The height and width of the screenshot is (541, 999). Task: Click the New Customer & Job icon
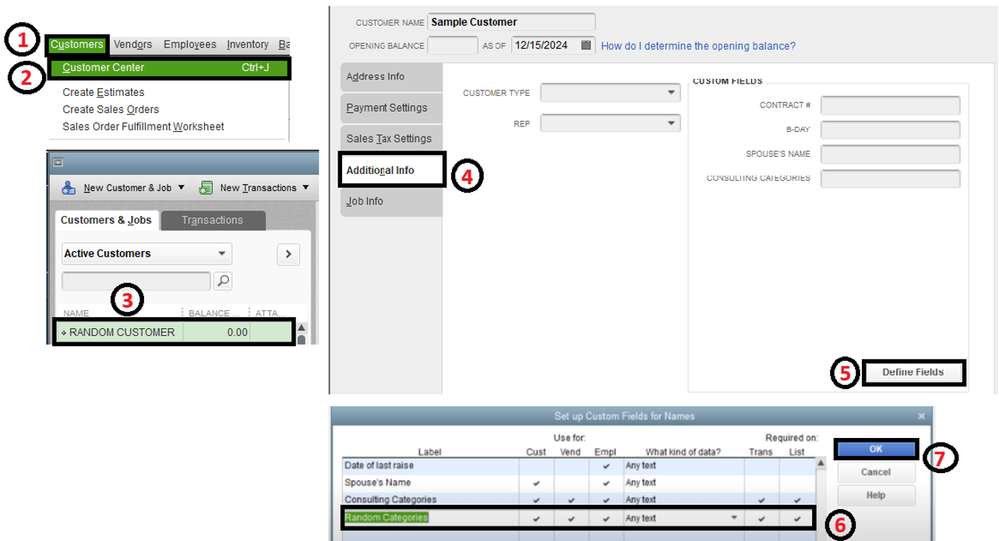pyautogui.click(x=68, y=187)
